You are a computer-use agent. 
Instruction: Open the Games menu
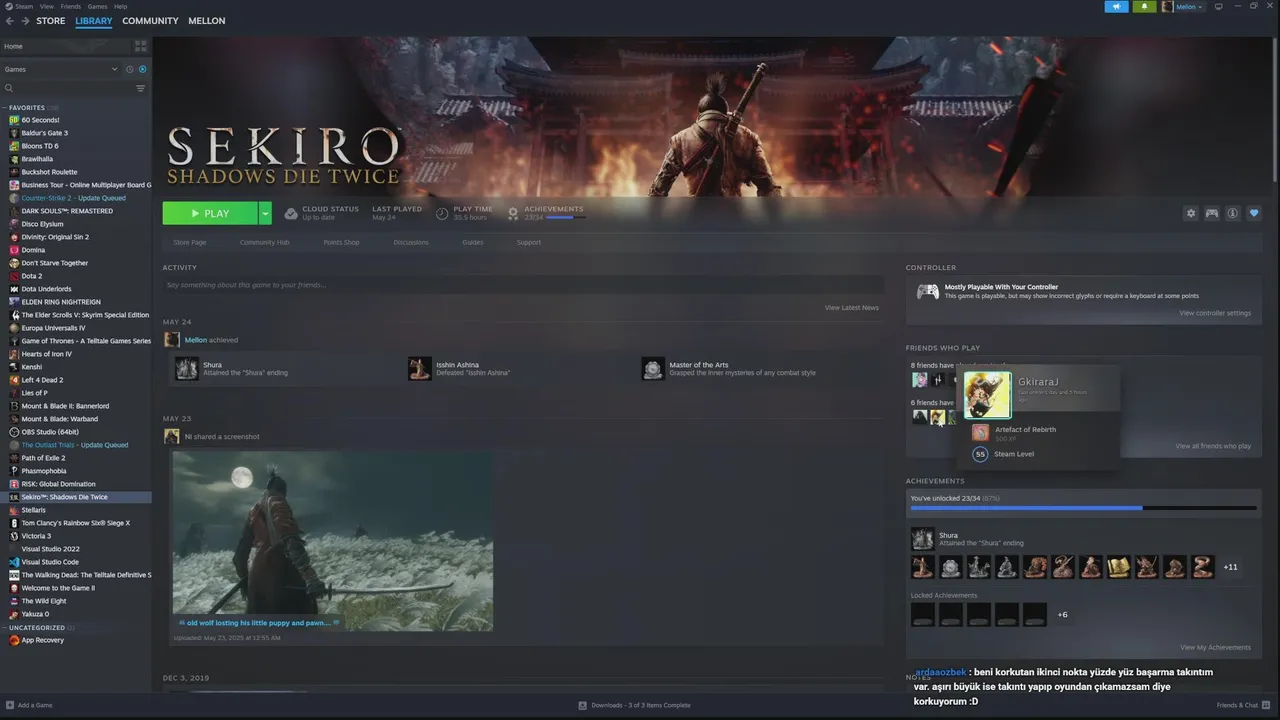pyautogui.click(x=97, y=6)
